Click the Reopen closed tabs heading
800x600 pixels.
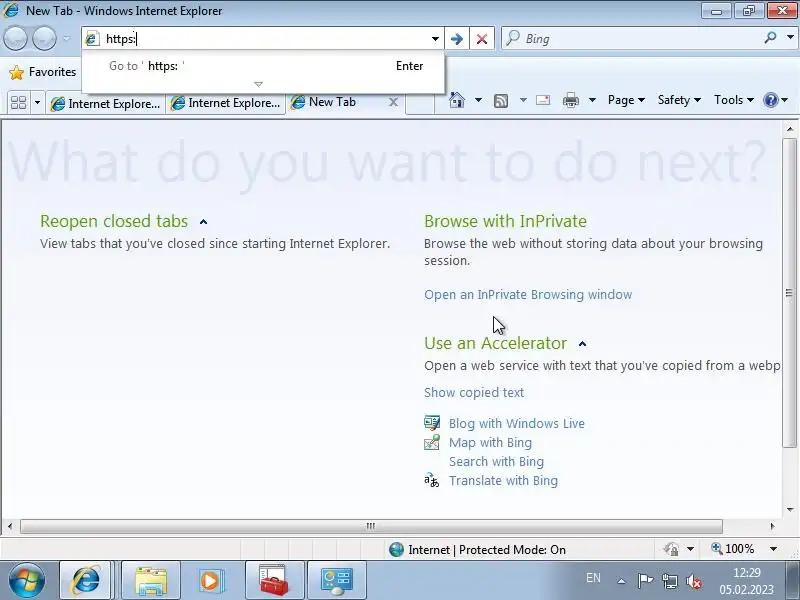tap(114, 221)
